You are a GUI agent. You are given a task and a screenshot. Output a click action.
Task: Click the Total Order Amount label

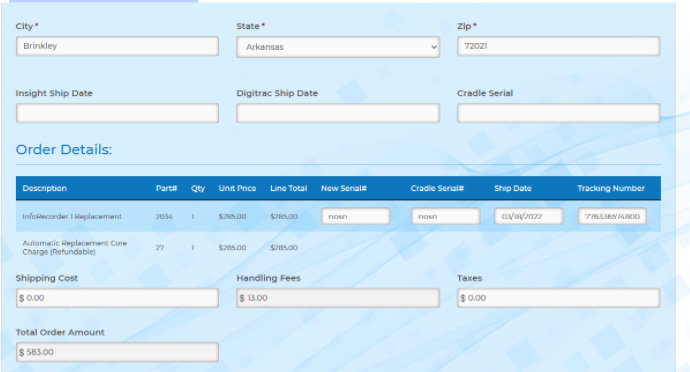coord(60,332)
